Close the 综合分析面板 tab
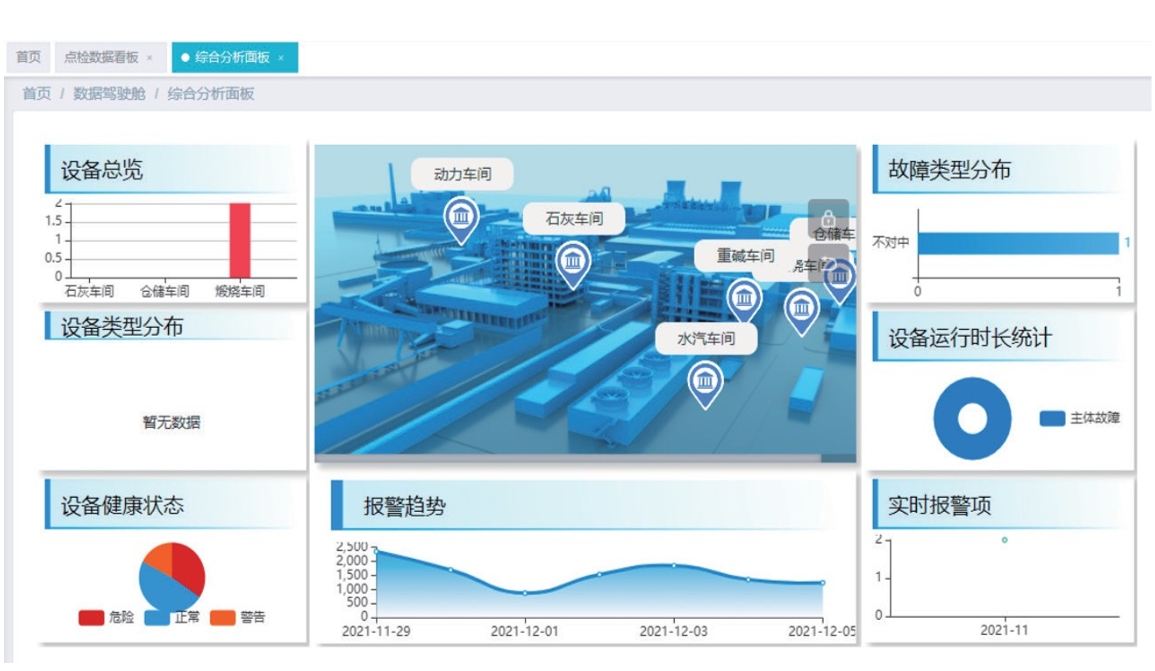 point(281,58)
